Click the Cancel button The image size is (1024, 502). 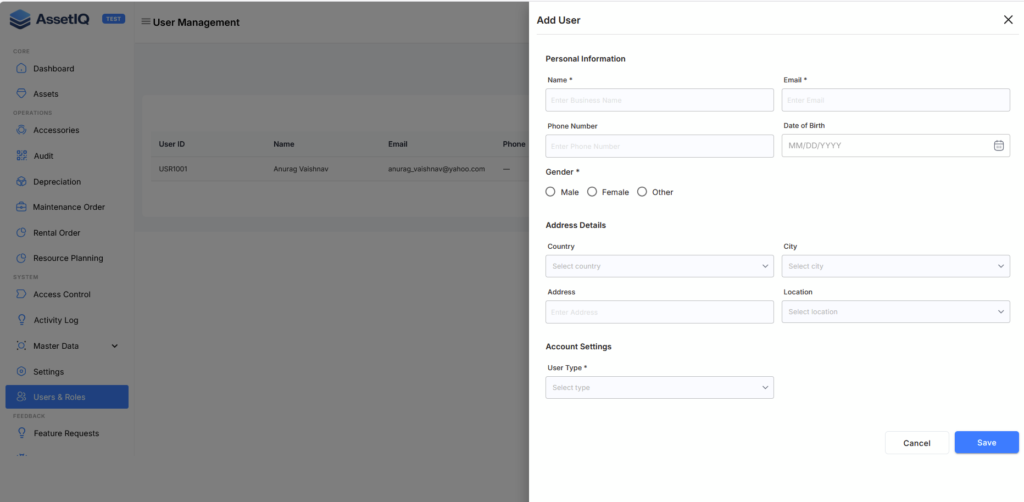pos(916,443)
